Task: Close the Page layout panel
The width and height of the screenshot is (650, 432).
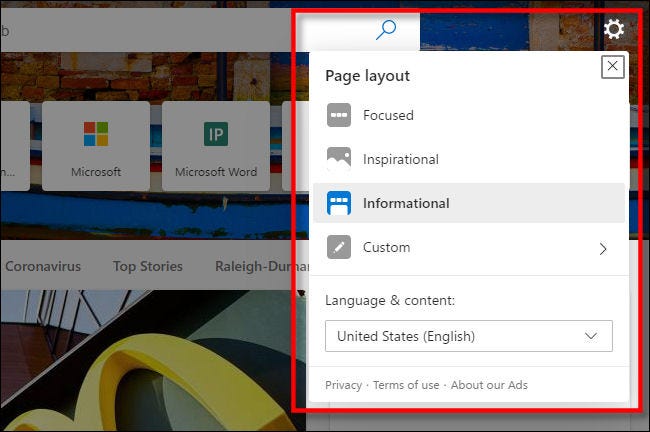Action: point(612,67)
